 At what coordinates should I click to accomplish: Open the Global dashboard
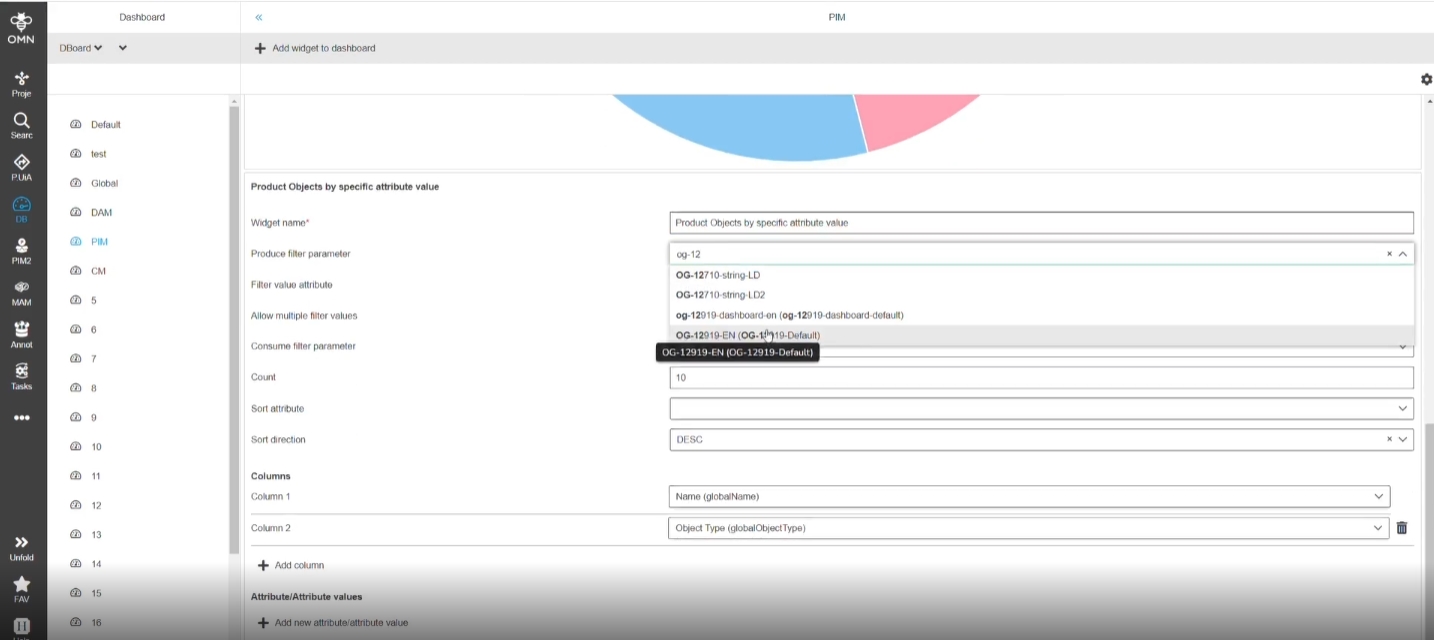[104, 183]
